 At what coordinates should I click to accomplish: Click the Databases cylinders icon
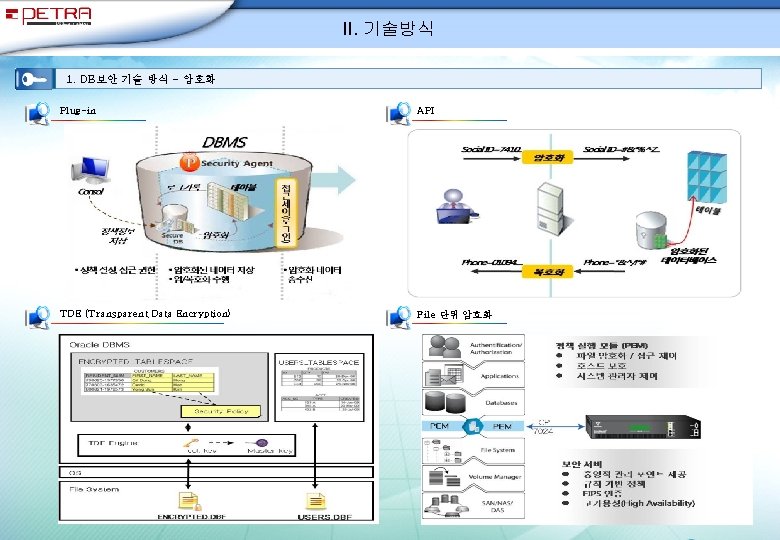tap(445, 402)
